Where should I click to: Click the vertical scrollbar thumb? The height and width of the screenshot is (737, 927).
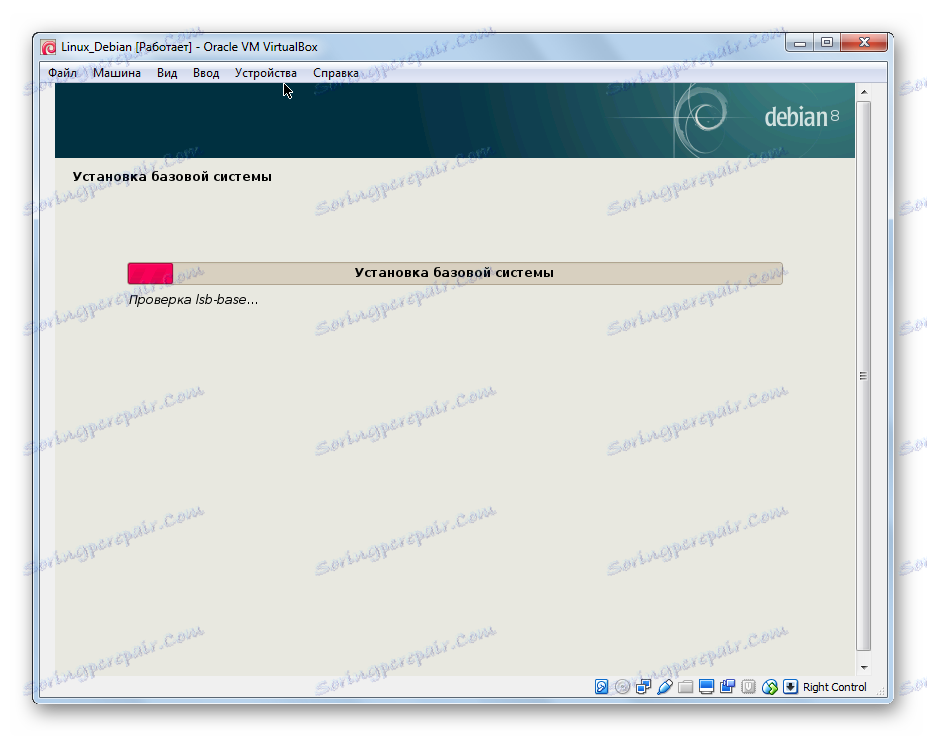[x=863, y=375]
